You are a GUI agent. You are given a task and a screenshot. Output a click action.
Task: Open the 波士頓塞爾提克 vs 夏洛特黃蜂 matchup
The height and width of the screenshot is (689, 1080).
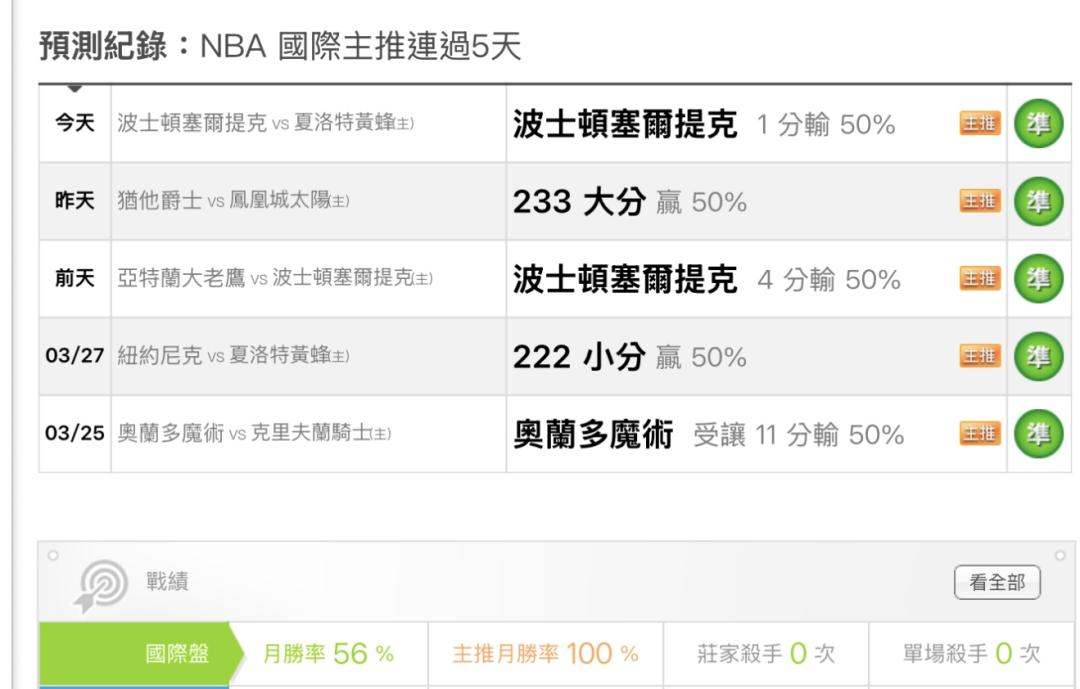(x=265, y=125)
